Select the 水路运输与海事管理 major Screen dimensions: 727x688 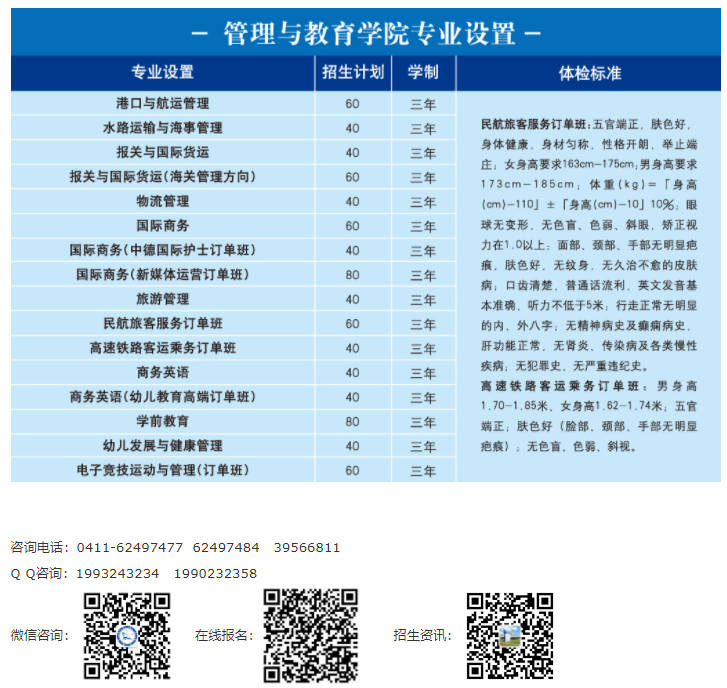tap(163, 128)
